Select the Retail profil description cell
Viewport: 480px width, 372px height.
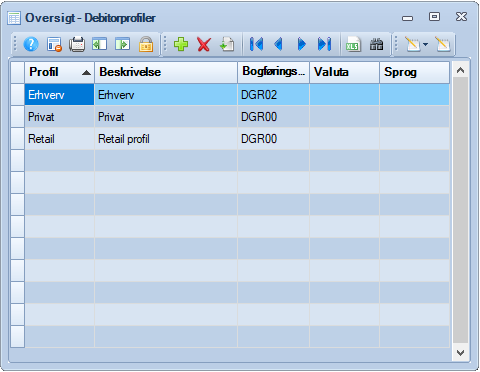pos(166,139)
